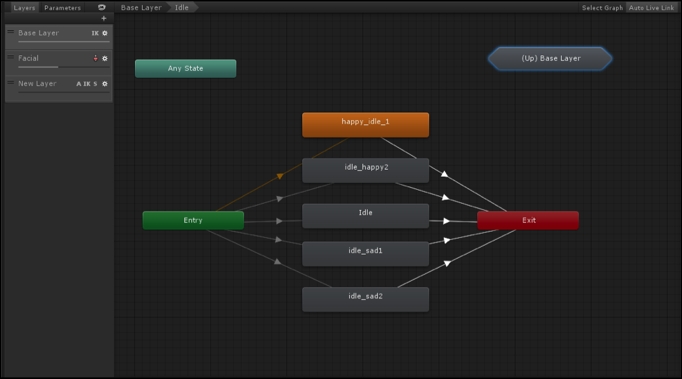This screenshot has width=682, height=379.
Task: Select the idle_sad1 to Exit transition arrow
Action: [x=447, y=240]
